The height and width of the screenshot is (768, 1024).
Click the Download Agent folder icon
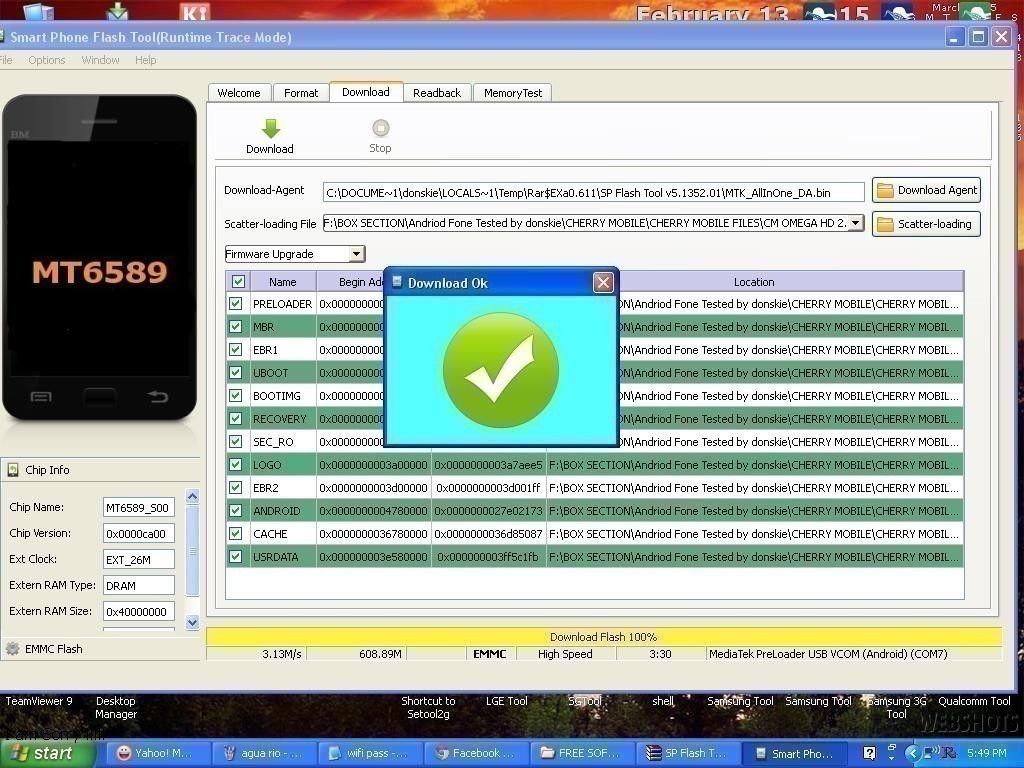pyautogui.click(x=885, y=190)
